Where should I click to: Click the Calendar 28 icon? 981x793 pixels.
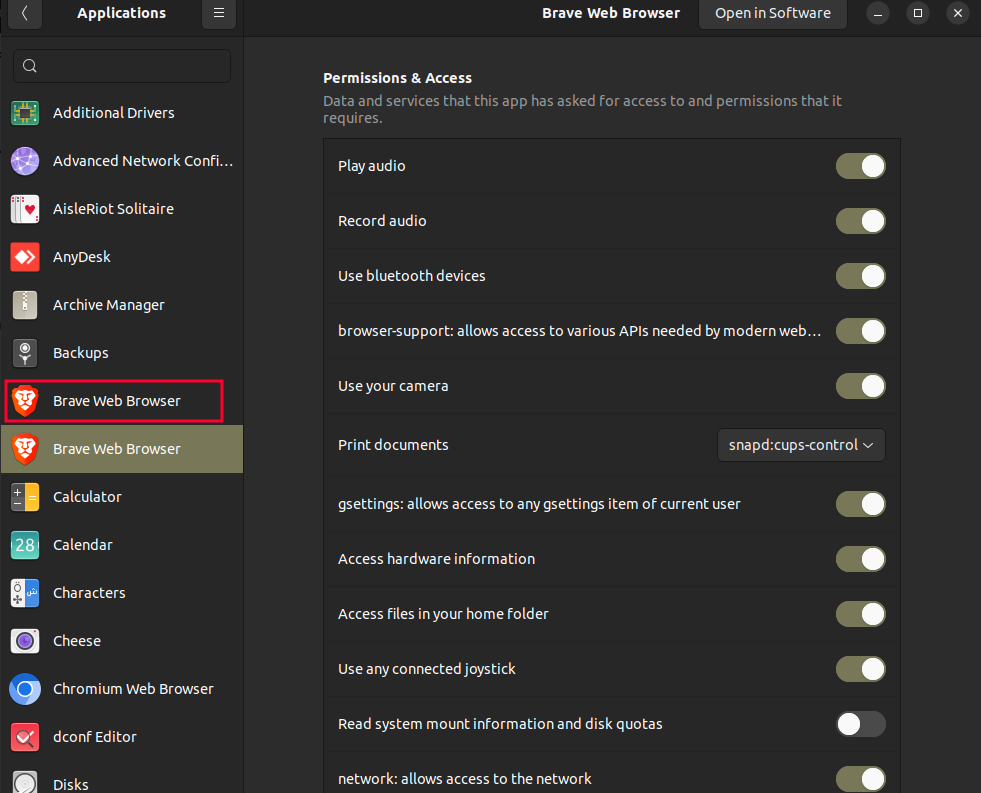[25, 545]
